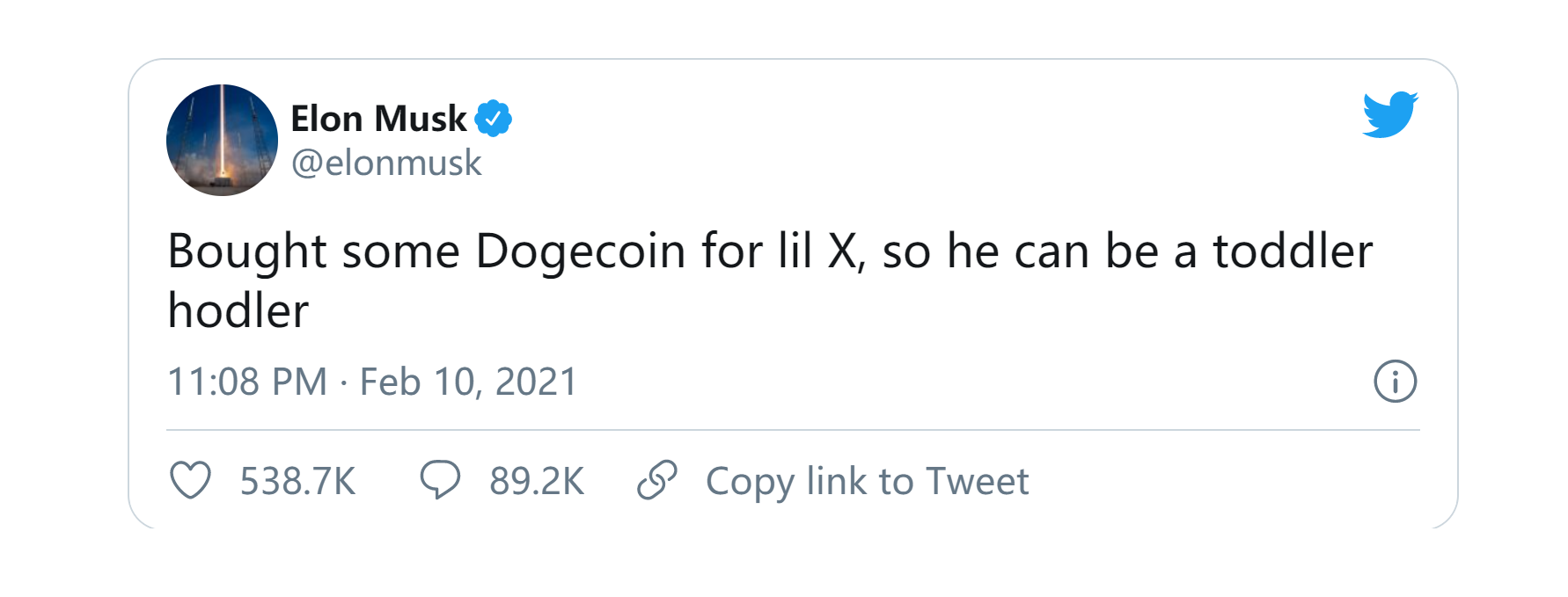Click the reply speech bubble icon

440,480
